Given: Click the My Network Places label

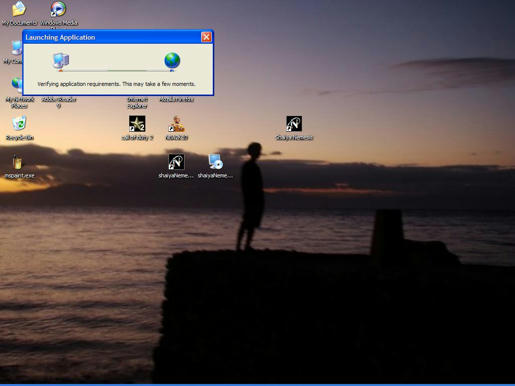Looking at the screenshot, I should (20, 103).
